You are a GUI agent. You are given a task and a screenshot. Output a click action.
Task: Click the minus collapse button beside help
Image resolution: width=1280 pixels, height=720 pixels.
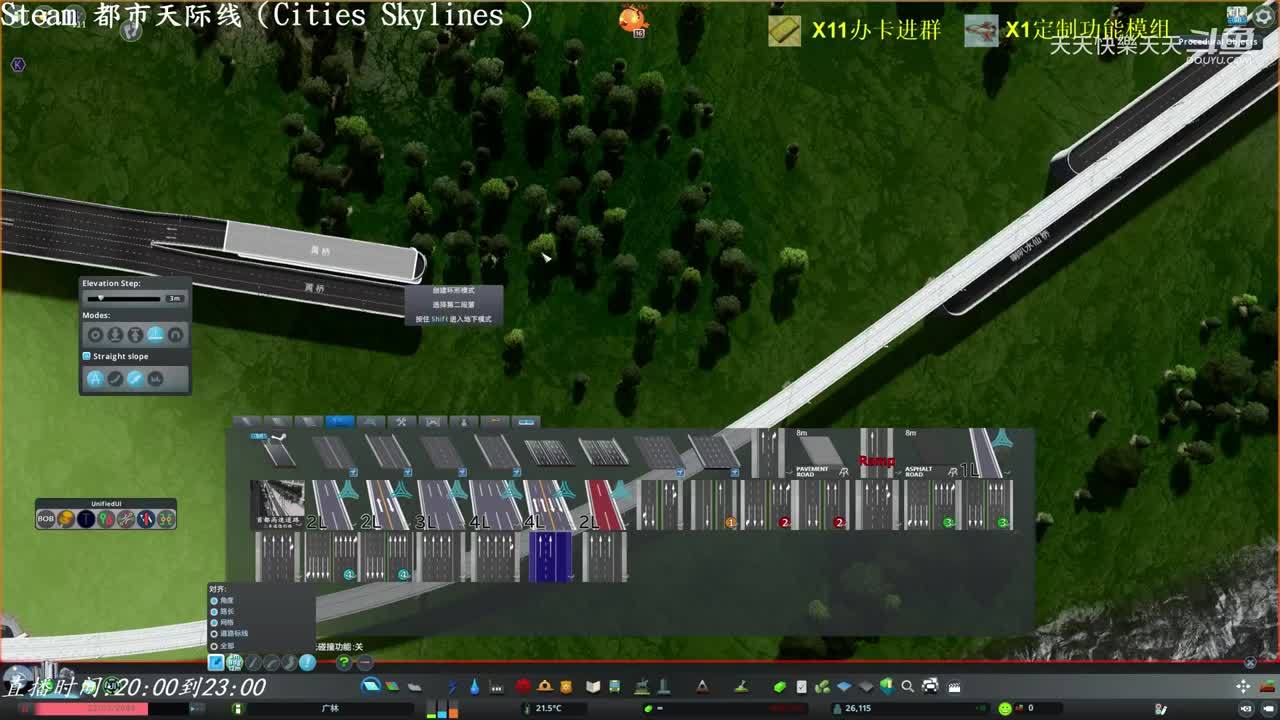pos(365,662)
